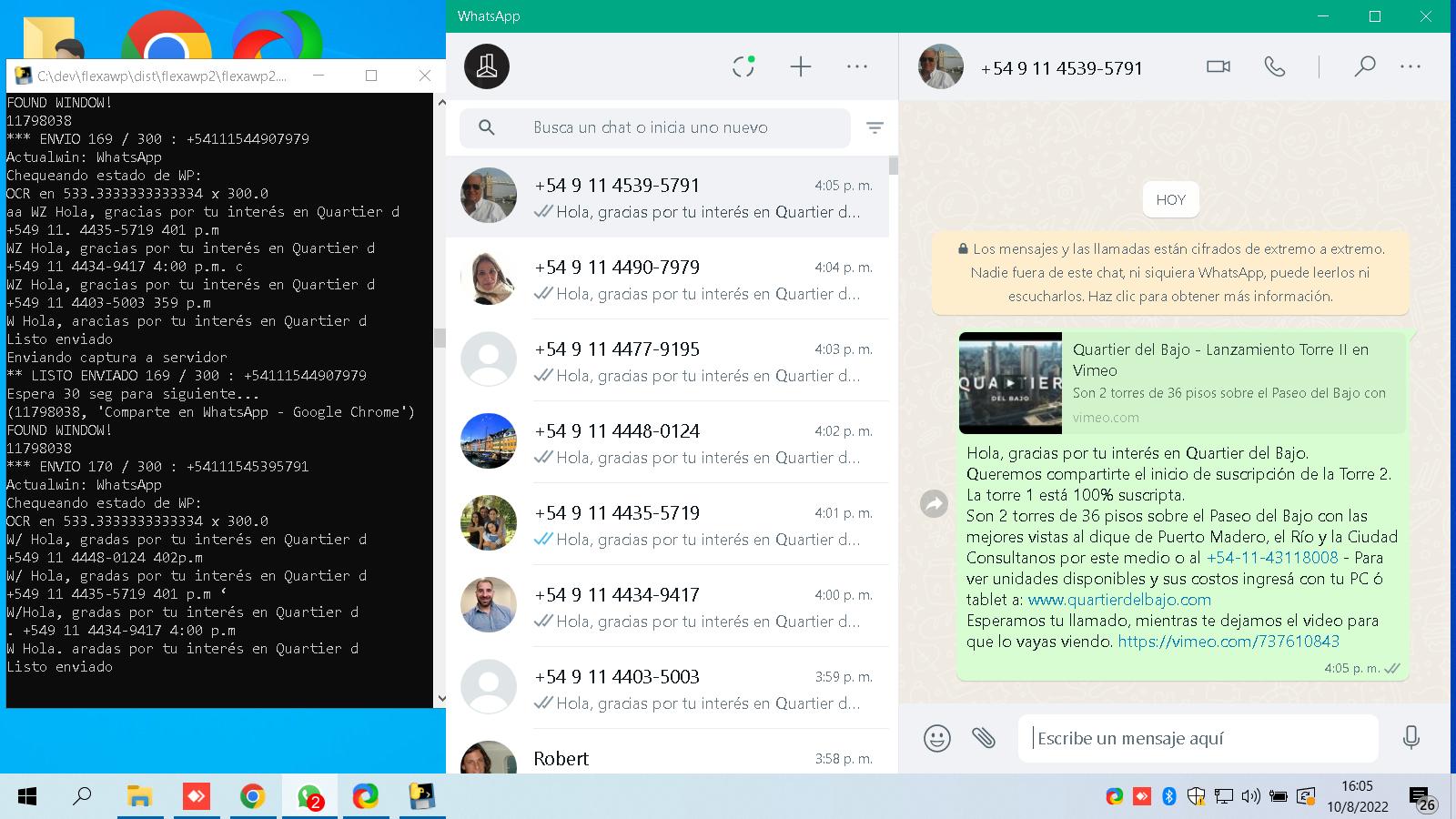Viewport: 1456px width, 819px height.
Task: Open the www.quartierdelbajo.com link
Action: pyautogui.click(x=1119, y=600)
